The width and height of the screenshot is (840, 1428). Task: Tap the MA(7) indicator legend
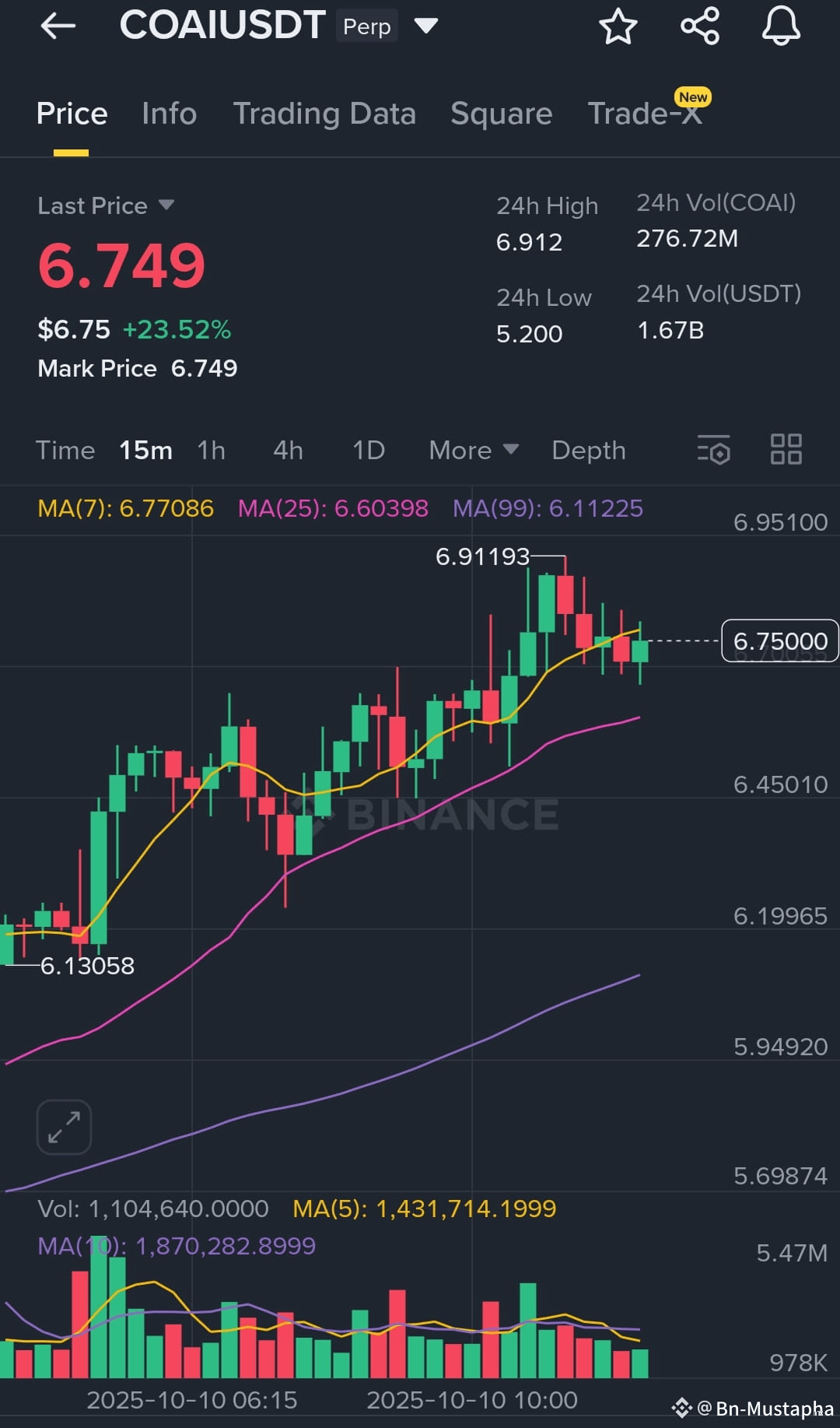(125, 509)
